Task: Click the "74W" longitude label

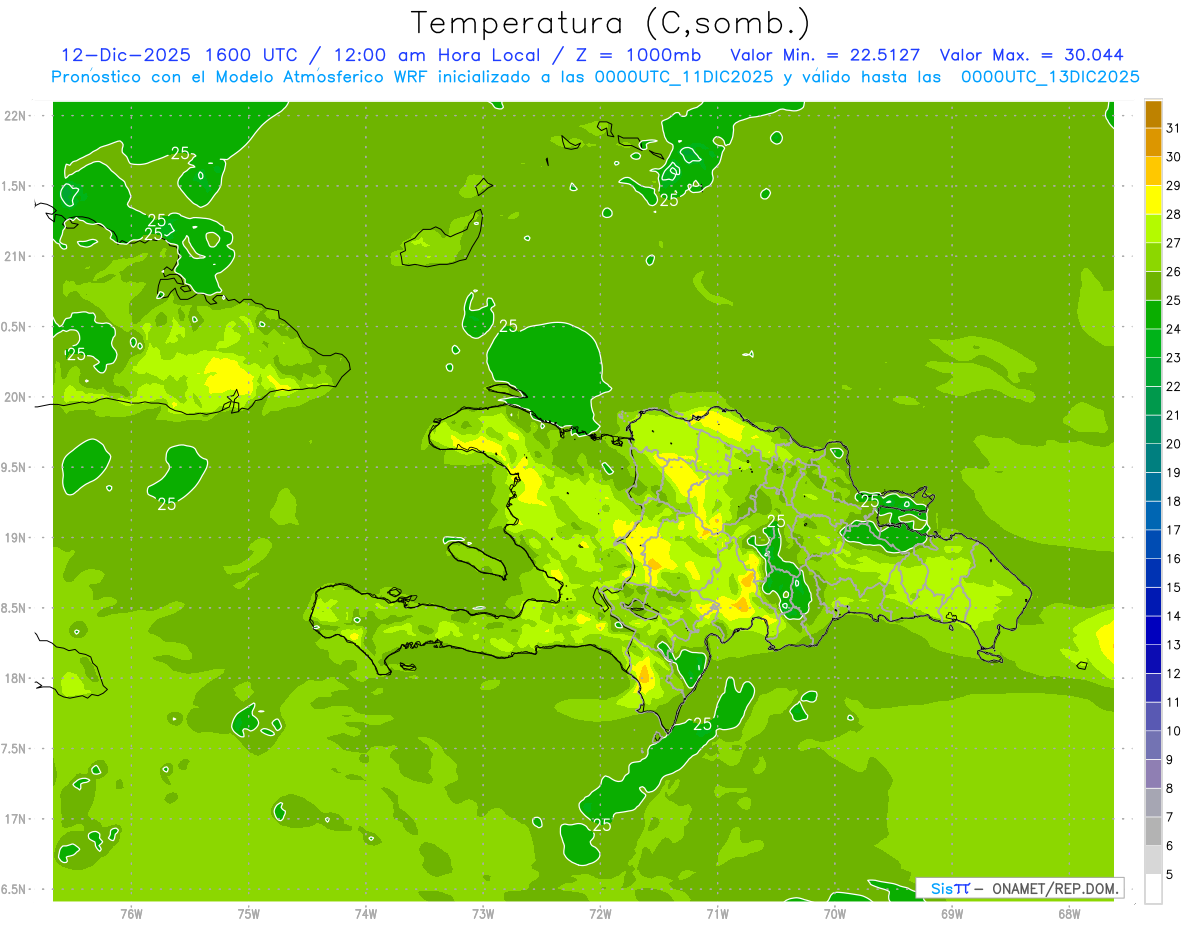Action: [366, 913]
